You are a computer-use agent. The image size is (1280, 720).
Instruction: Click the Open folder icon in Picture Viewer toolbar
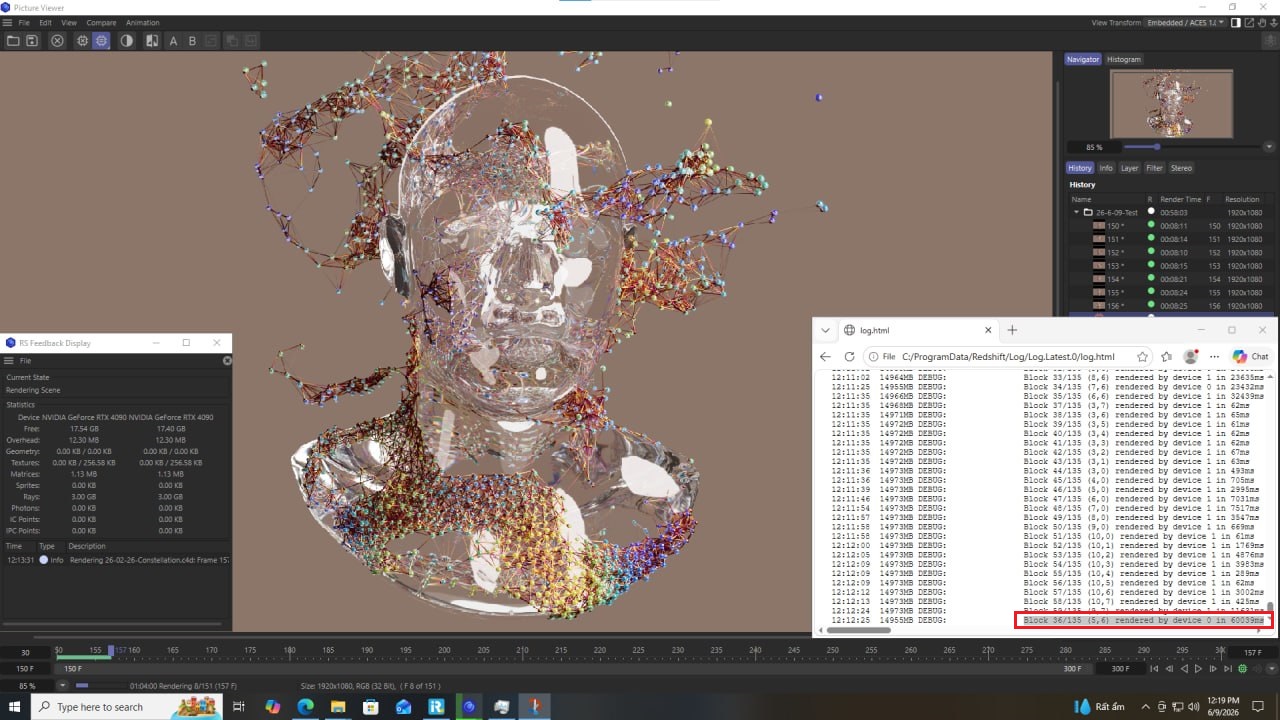click(13, 41)
